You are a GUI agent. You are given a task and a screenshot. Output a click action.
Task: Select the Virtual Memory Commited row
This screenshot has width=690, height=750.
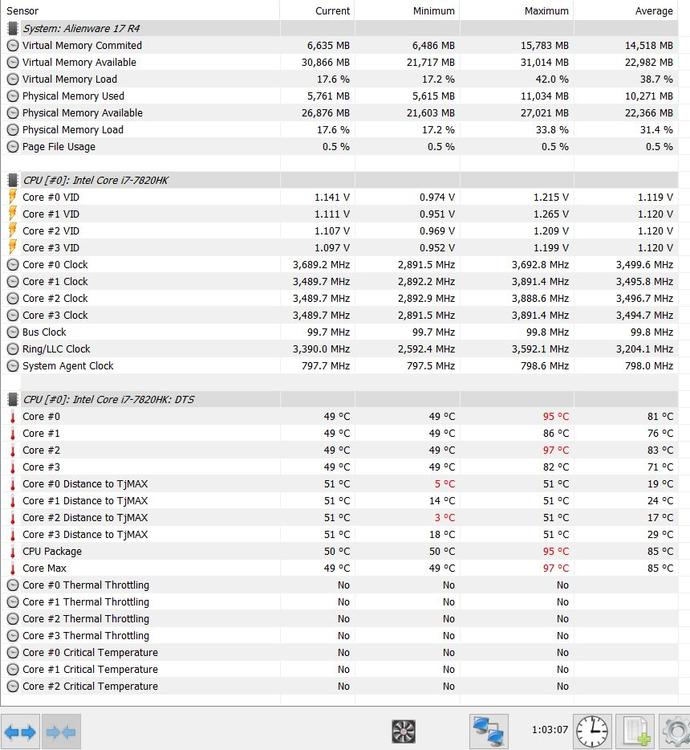tap(82, 45)
